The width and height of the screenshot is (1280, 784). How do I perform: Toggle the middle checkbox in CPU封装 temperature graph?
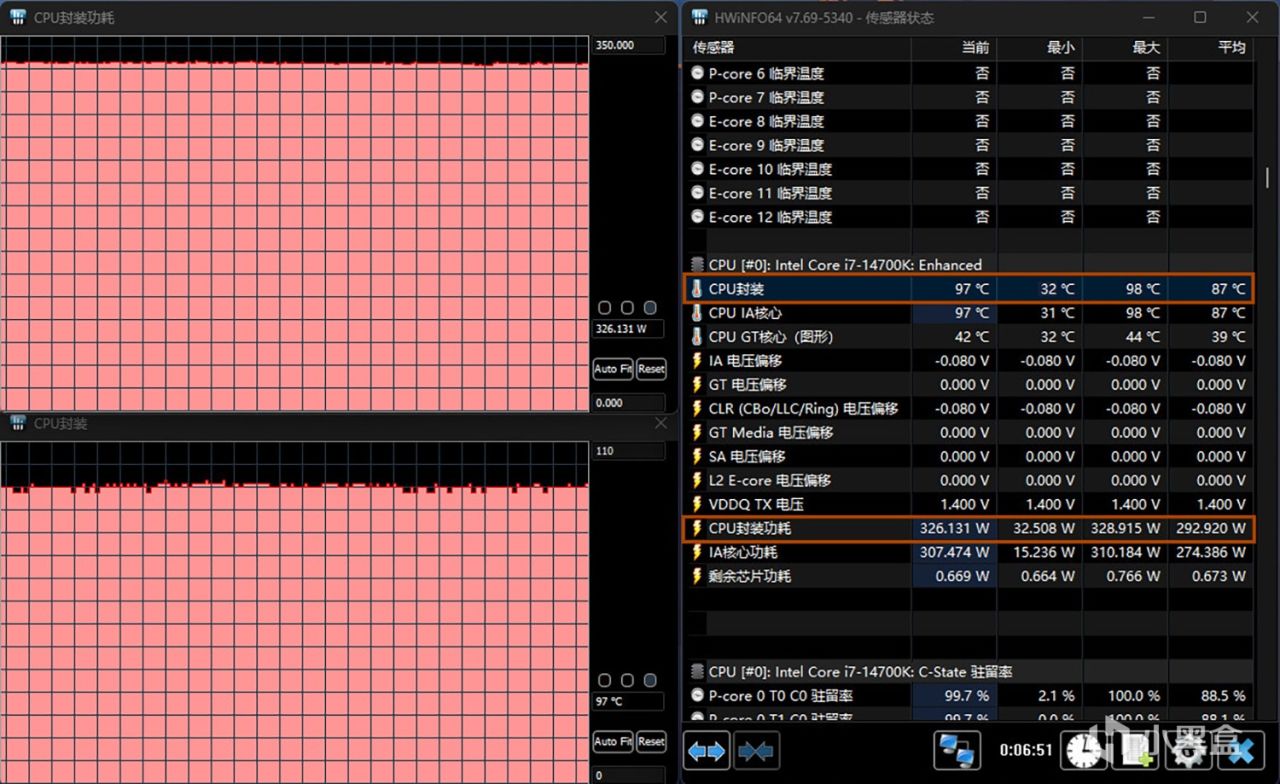tap(627, 680)
